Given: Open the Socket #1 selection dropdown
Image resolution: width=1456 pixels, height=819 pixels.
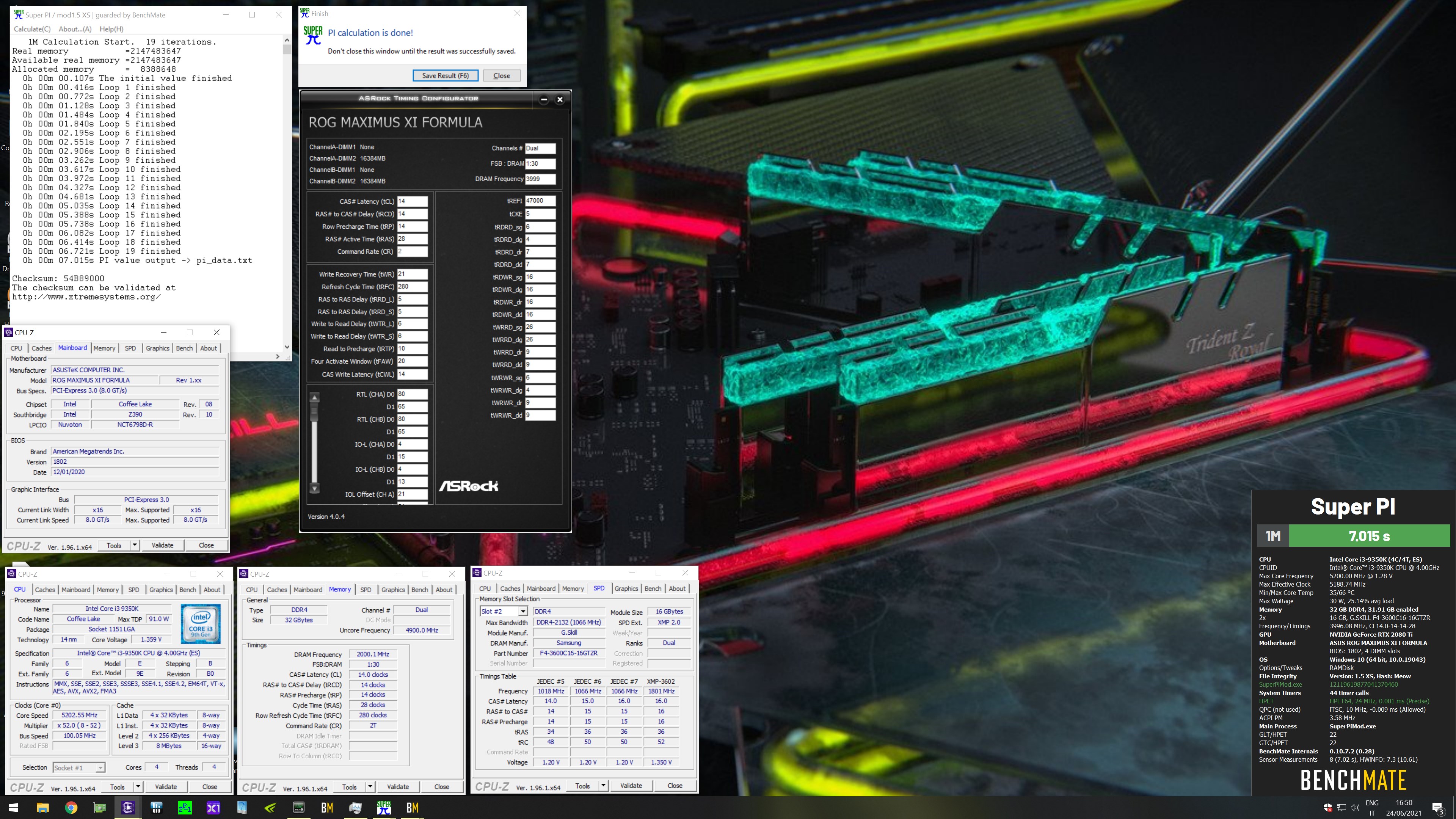Looking at the screenshot, I should click(x=78, y=767).
